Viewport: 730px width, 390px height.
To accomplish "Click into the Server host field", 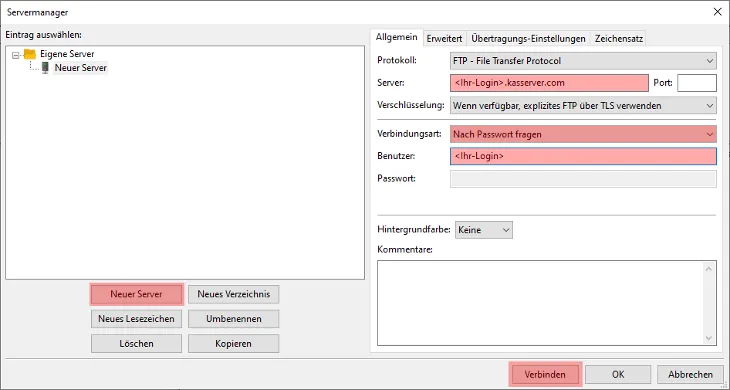I will pos(549,83).
